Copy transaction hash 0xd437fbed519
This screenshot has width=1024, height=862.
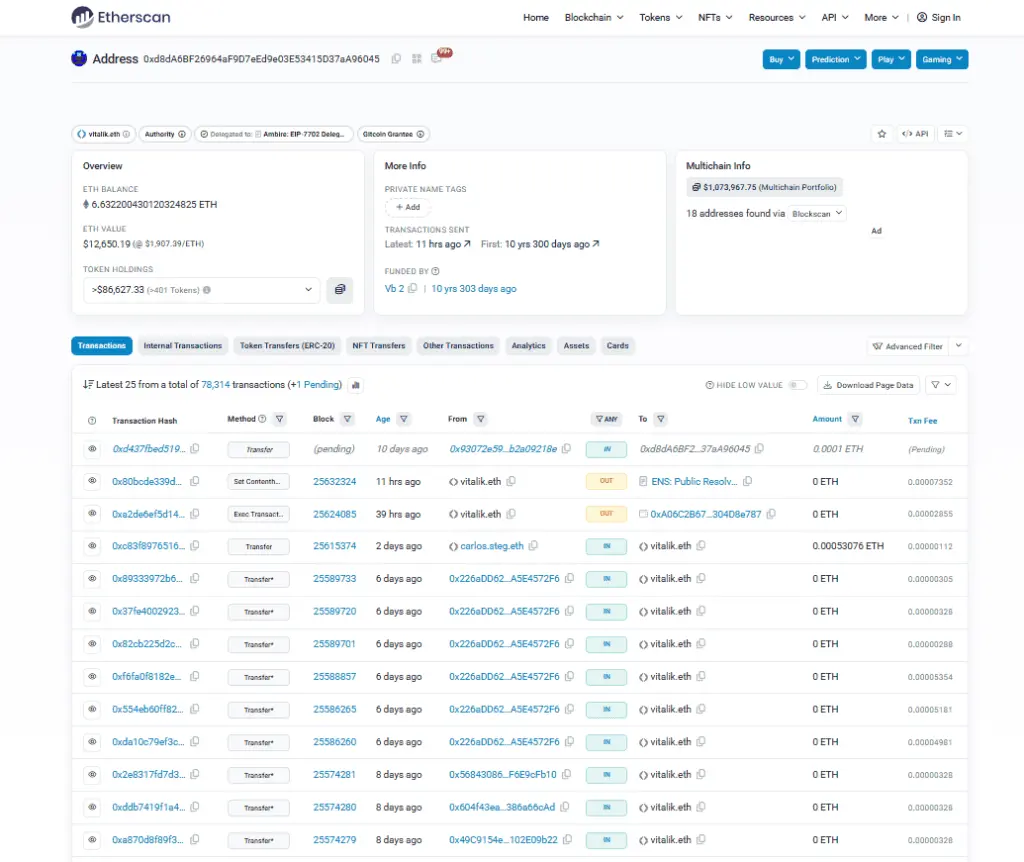point(195,449)
